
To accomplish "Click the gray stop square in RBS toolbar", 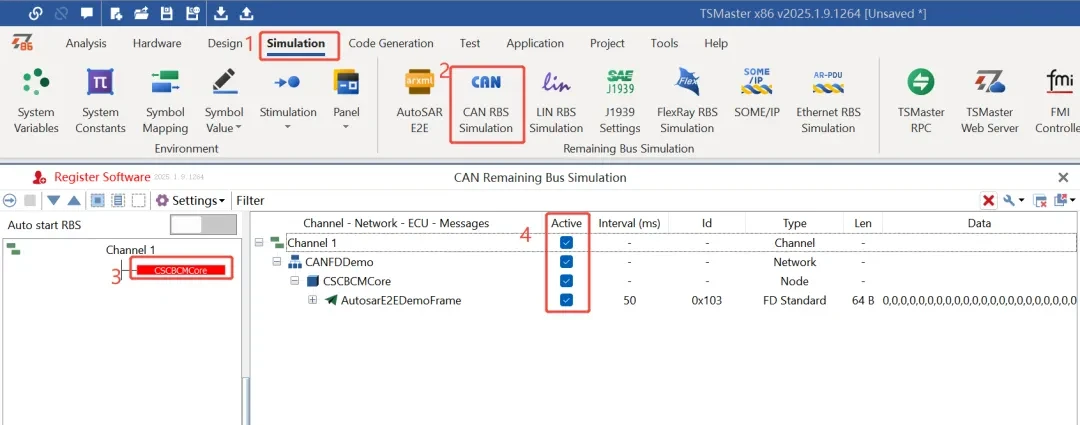I will 30,200.
